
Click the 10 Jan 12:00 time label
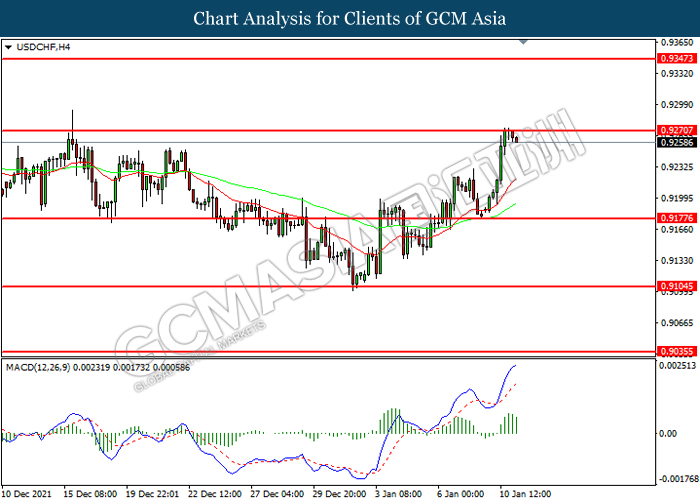526,494
